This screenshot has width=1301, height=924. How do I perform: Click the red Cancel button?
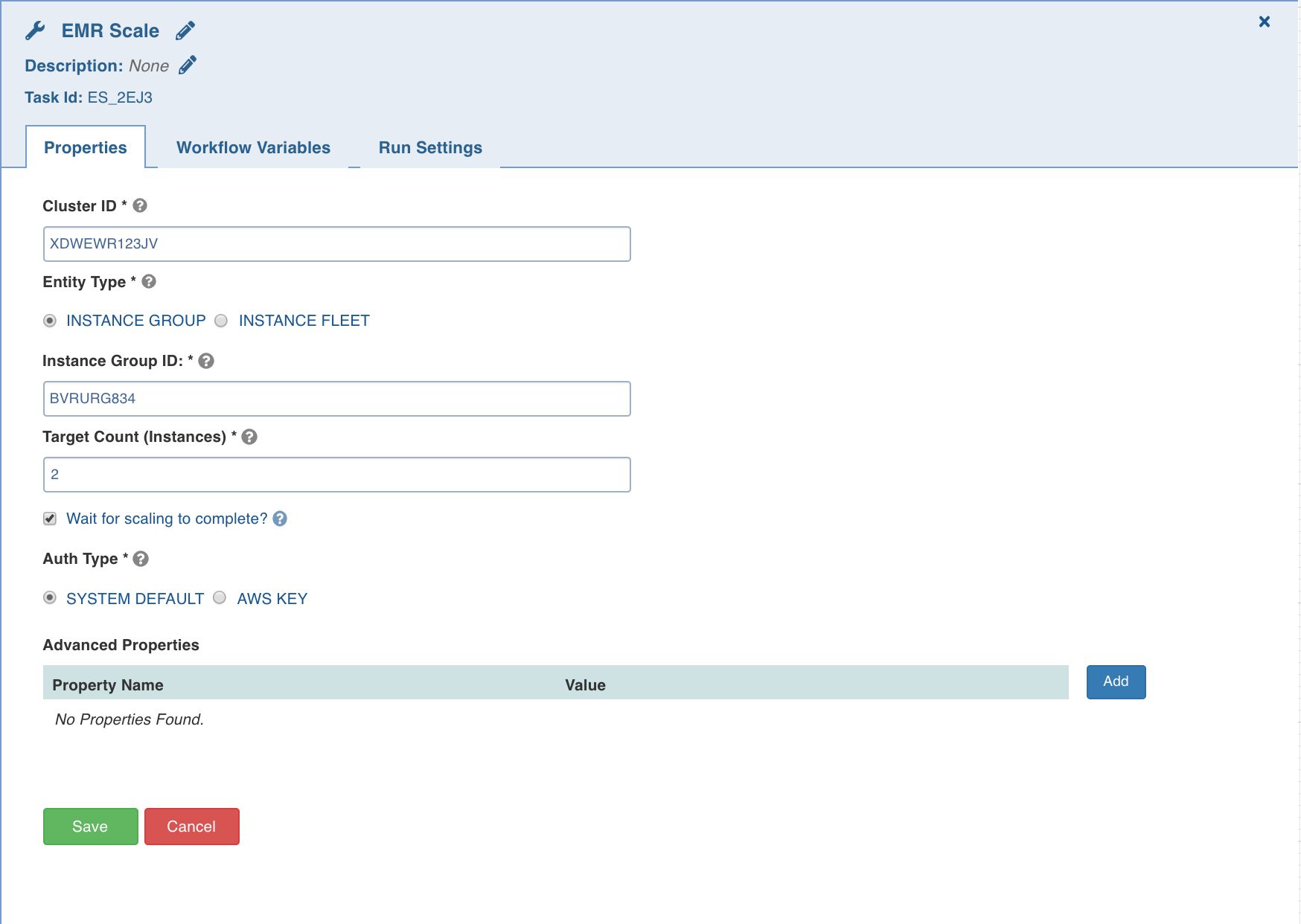[x=191, y=827]
